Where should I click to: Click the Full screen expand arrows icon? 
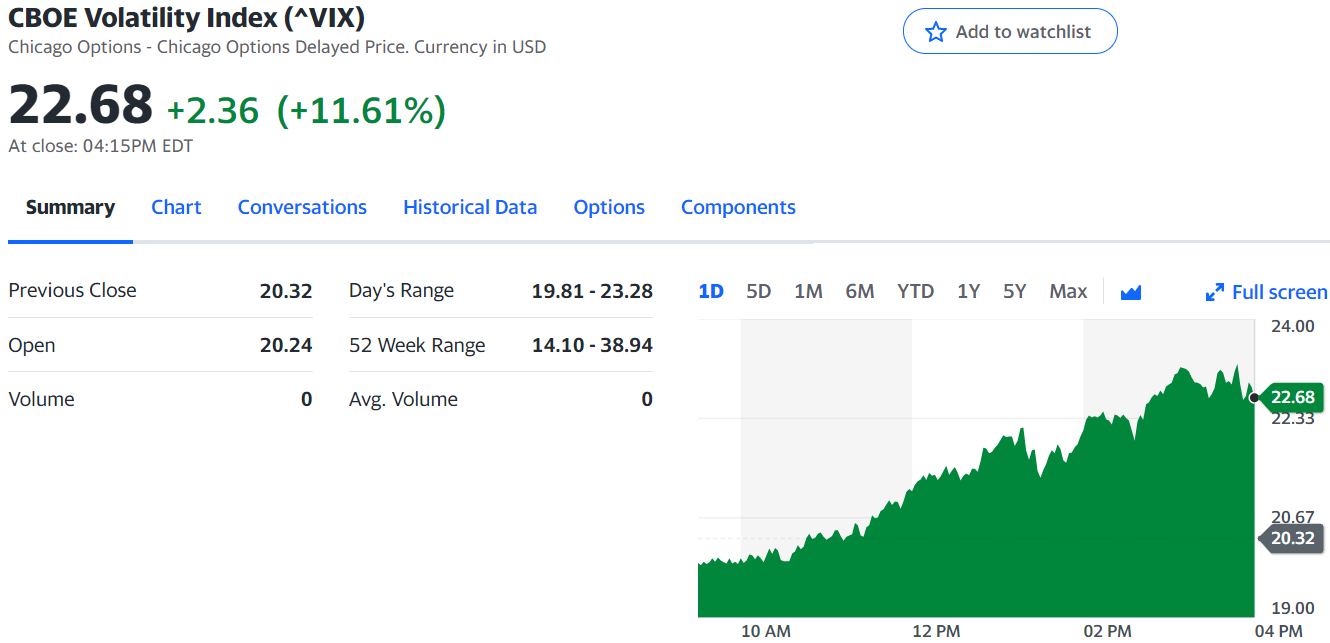pos(1215,292)
